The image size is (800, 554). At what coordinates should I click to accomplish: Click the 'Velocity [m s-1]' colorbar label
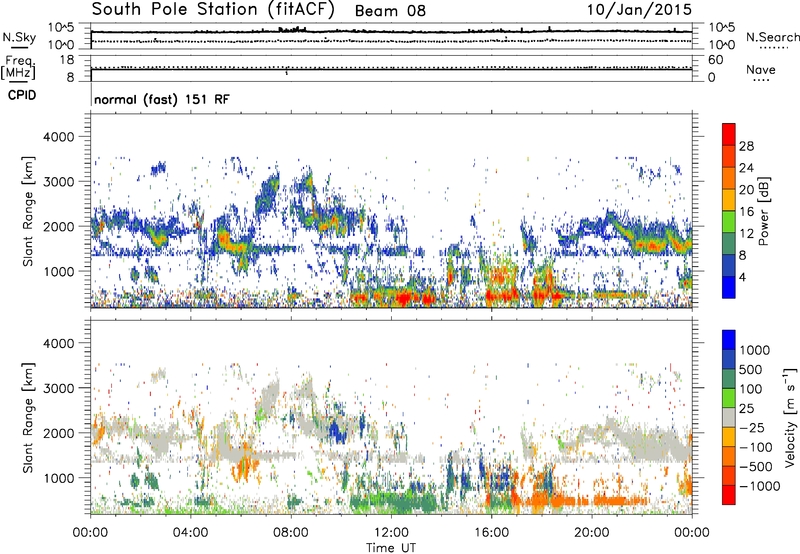tap(790, 417)
